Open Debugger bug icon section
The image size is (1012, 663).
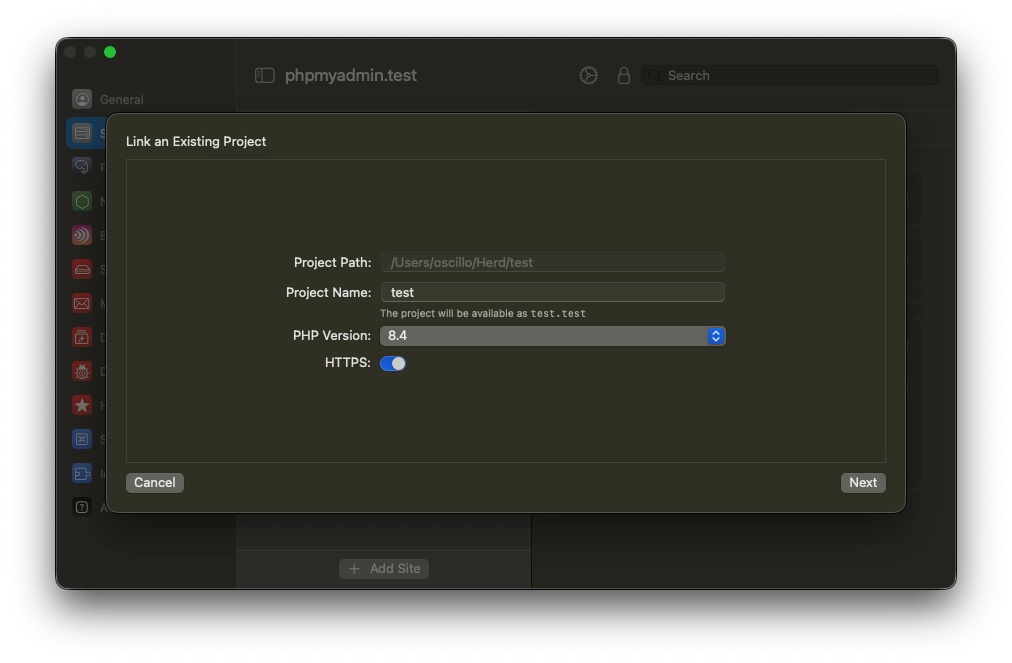(x=82, y=371)
